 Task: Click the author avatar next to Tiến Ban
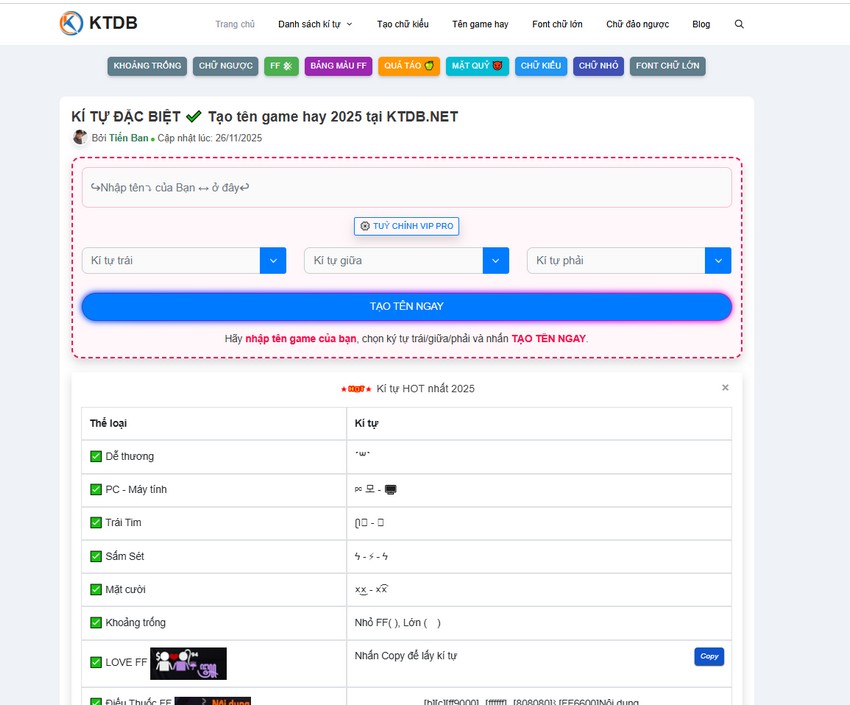[x=80, y=138]
